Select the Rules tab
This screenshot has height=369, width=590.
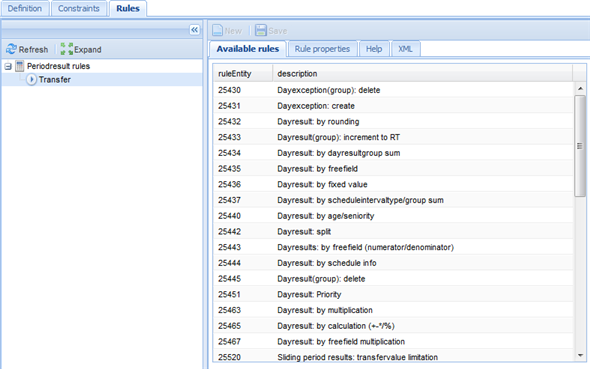pos(128,8)
